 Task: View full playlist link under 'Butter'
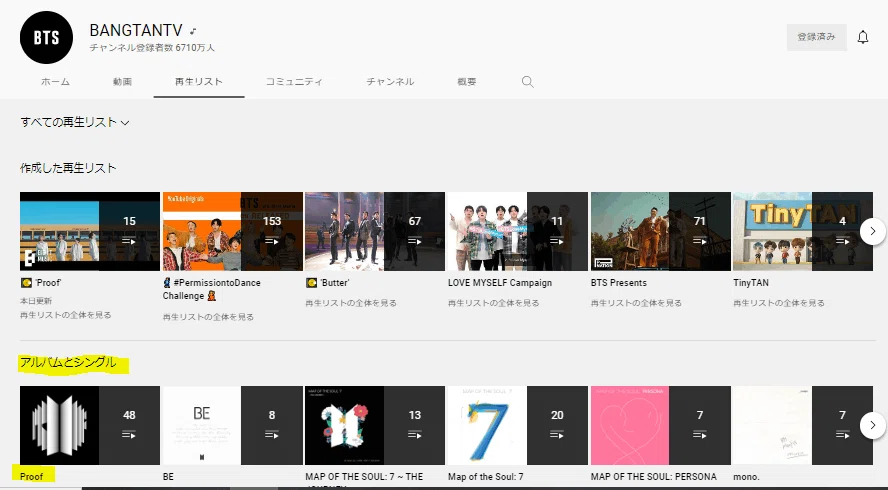351,303
